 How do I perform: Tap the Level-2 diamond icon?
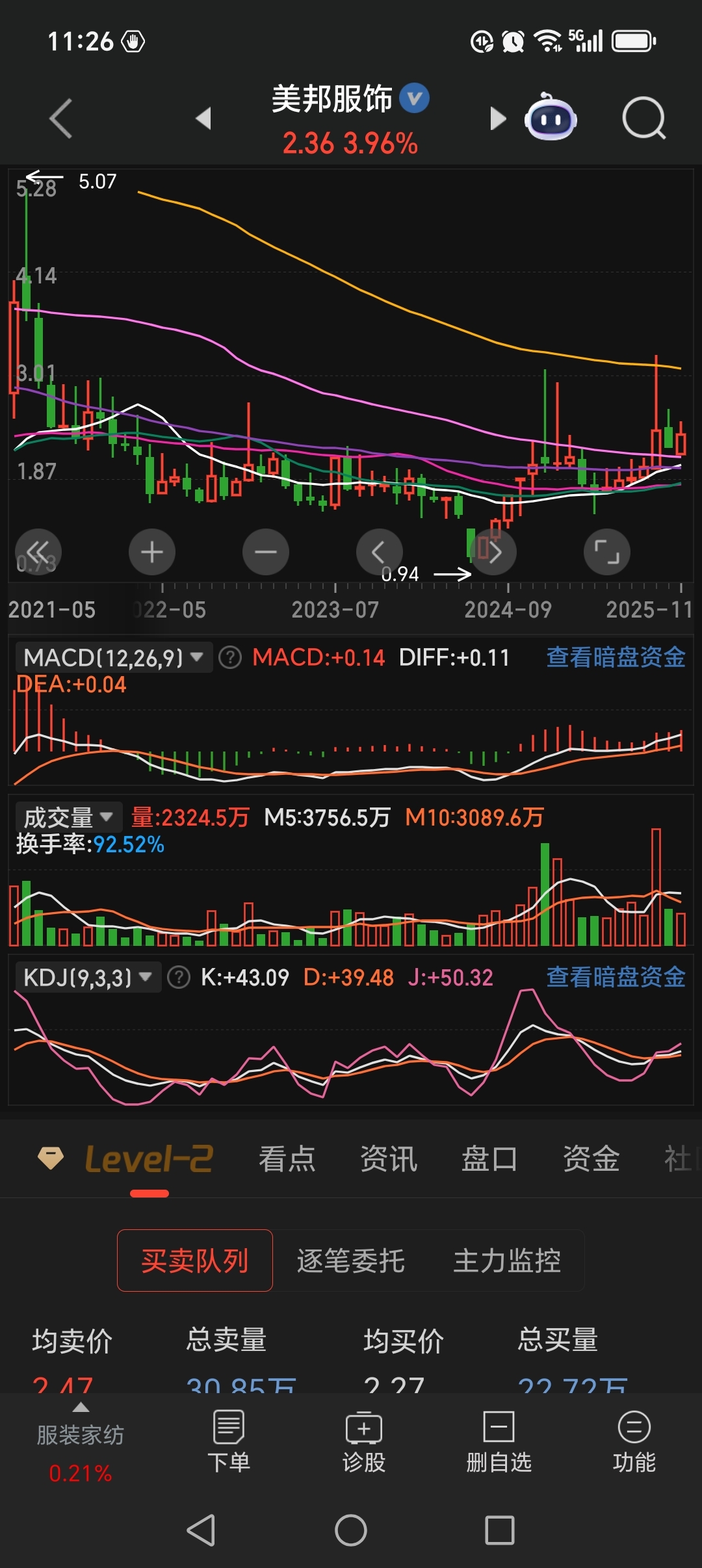(x=51, y=1158)
